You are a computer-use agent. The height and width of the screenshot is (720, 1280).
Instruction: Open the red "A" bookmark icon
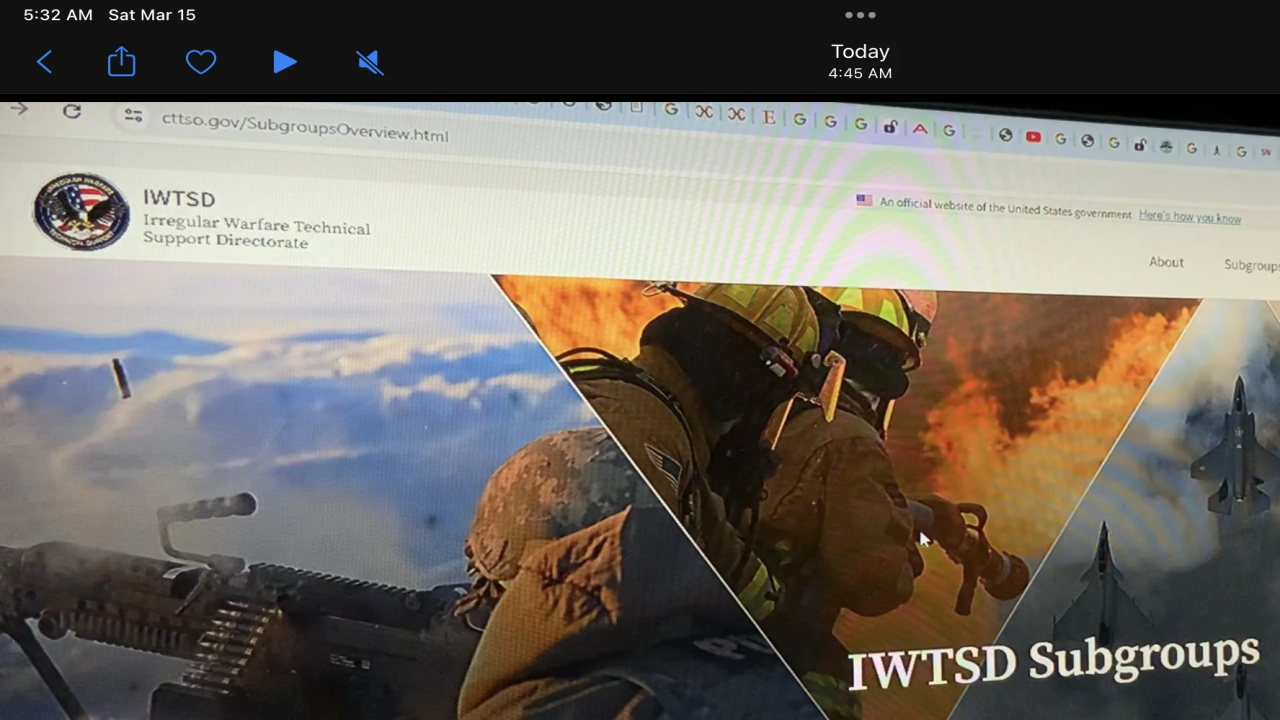pos(919,128)
